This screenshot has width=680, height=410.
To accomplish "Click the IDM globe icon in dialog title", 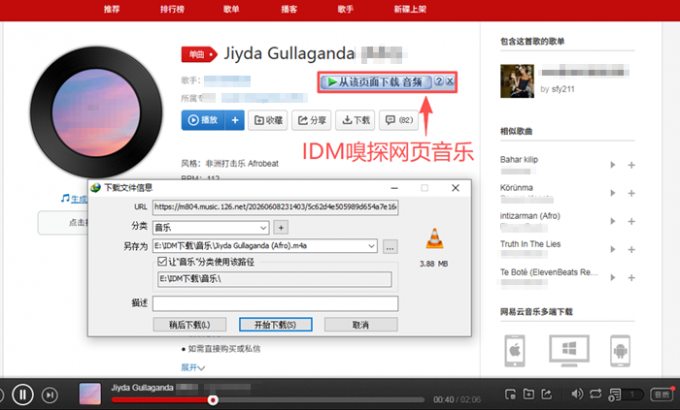I will click(95, 187).
